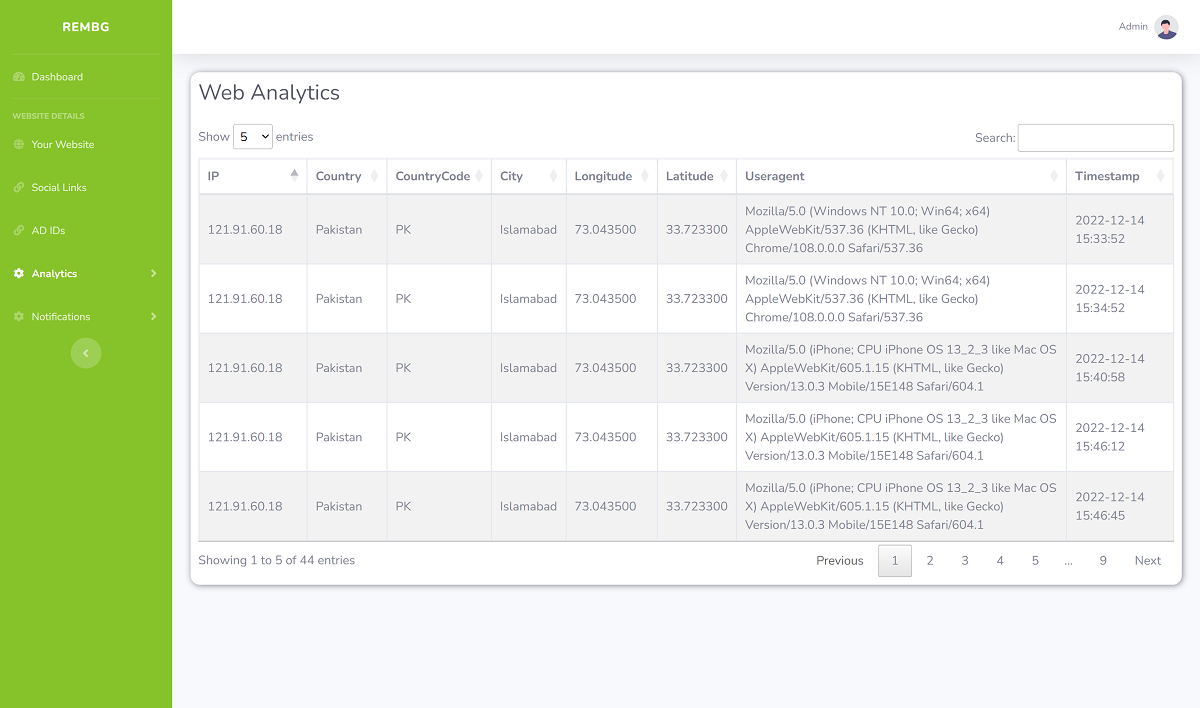This screenshot has width=1200, height=708.
Task: Click the link icon beside Social Links
Action: 18,188
